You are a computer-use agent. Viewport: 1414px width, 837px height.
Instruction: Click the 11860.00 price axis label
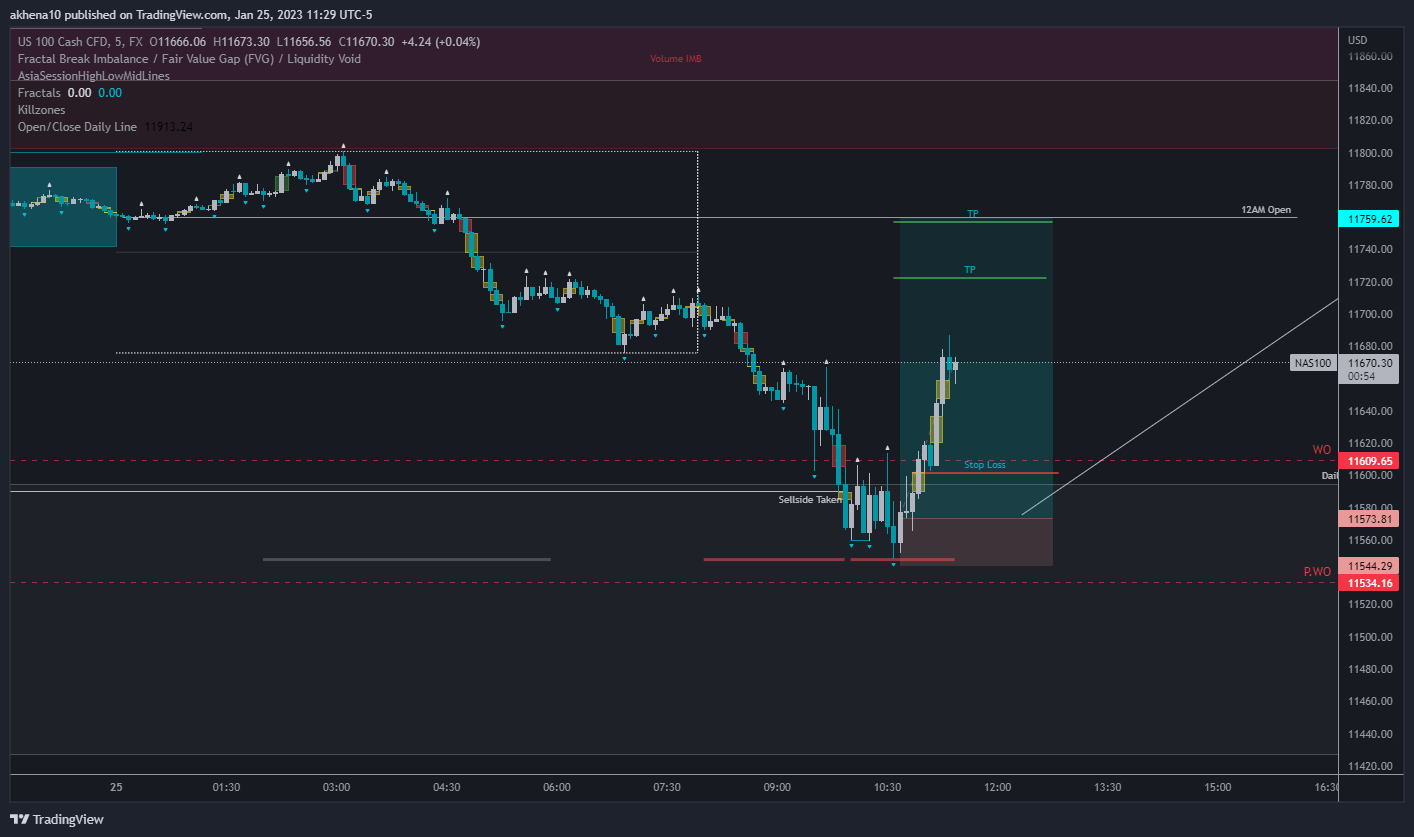click(x=1370, y=56)
